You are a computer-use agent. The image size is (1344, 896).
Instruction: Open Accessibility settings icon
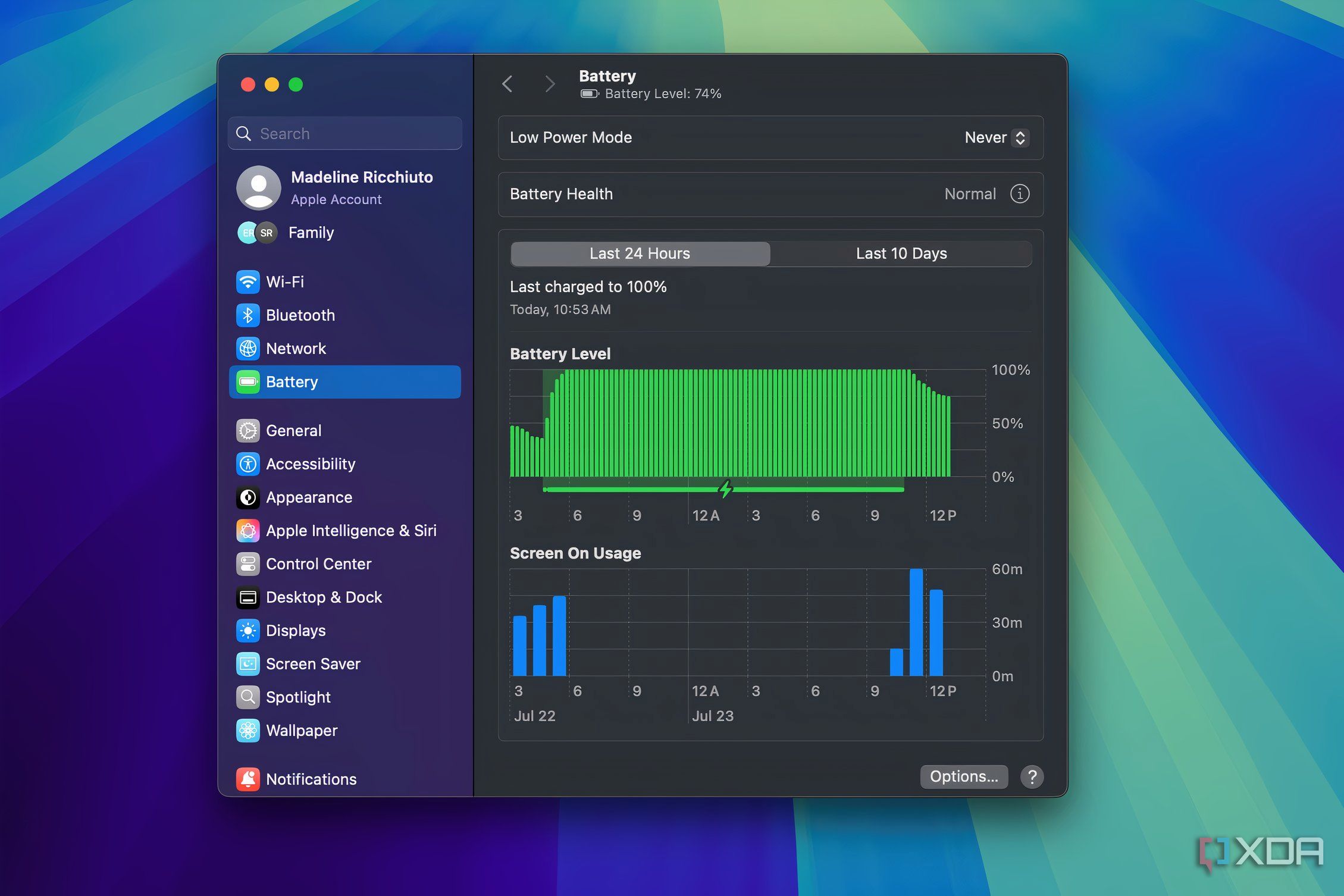(248, 464)
